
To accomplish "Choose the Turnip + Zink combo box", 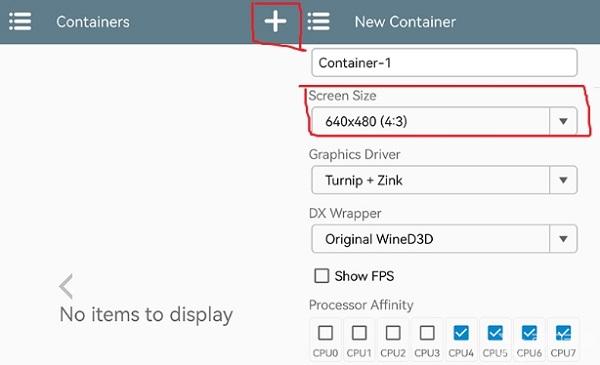I will pyautogui.click(x=444, y=180).
